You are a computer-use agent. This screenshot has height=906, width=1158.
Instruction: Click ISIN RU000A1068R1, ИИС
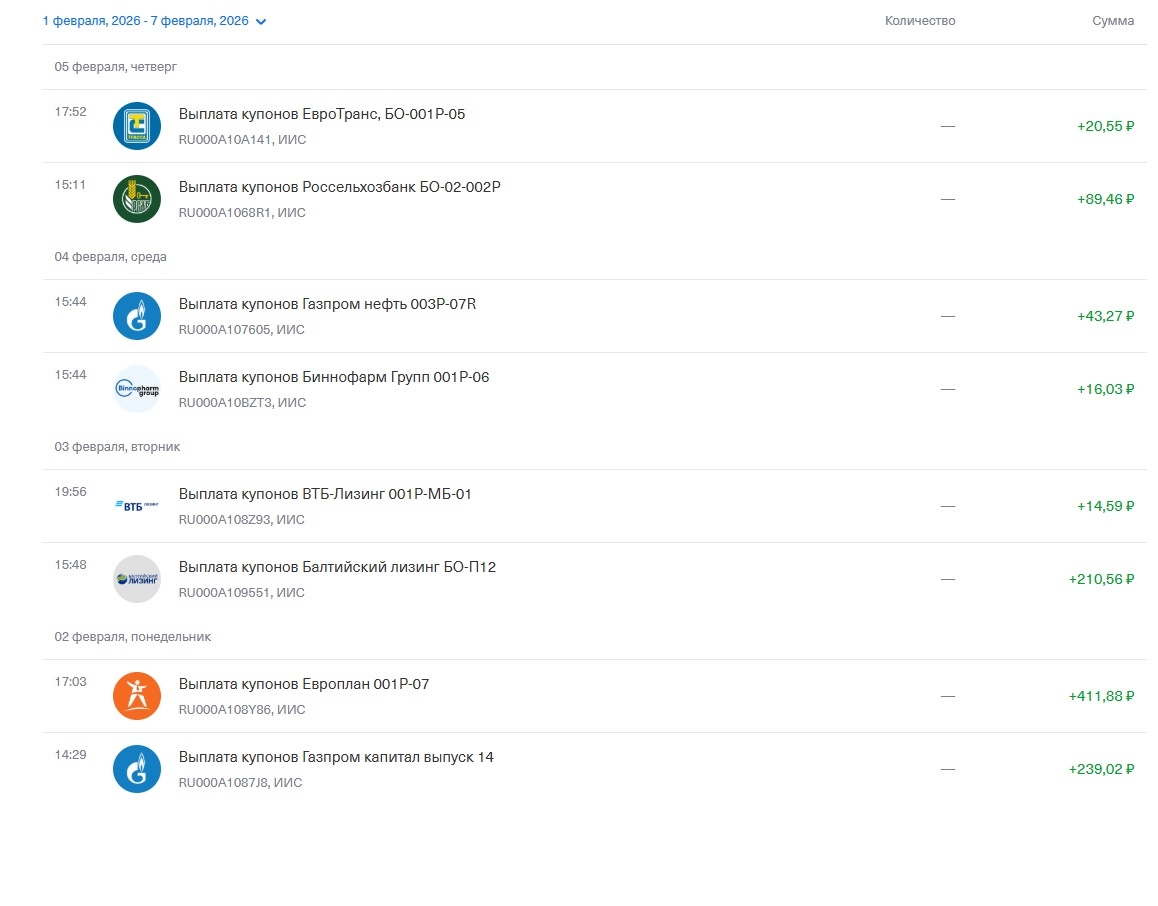pyautogui.click(x=242, y=213)
